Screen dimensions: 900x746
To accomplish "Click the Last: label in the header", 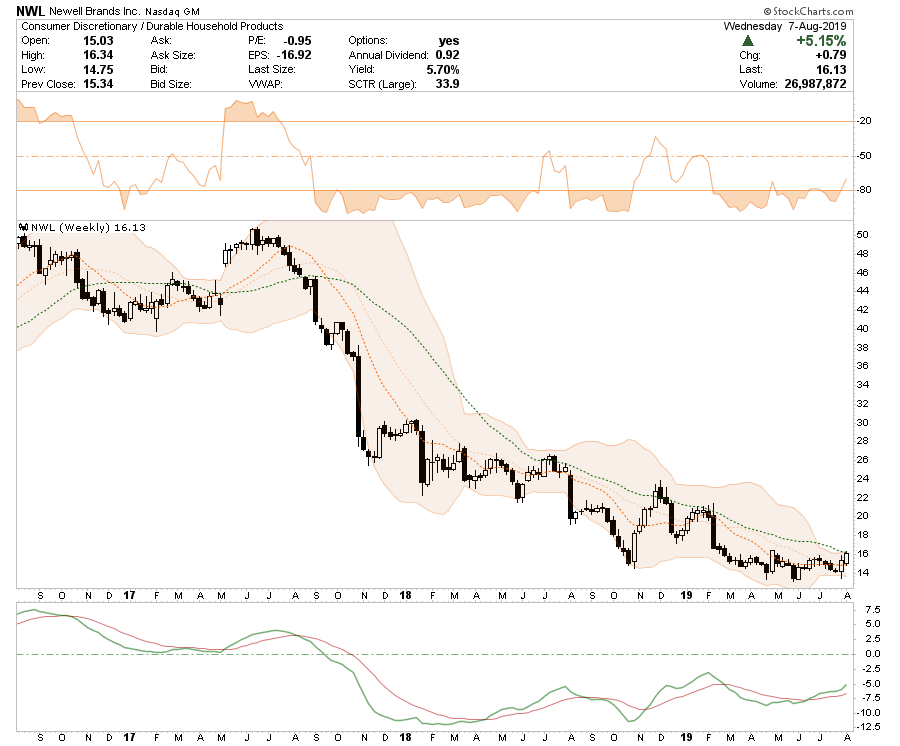I will pyautogui.click(x=751, y=69).
